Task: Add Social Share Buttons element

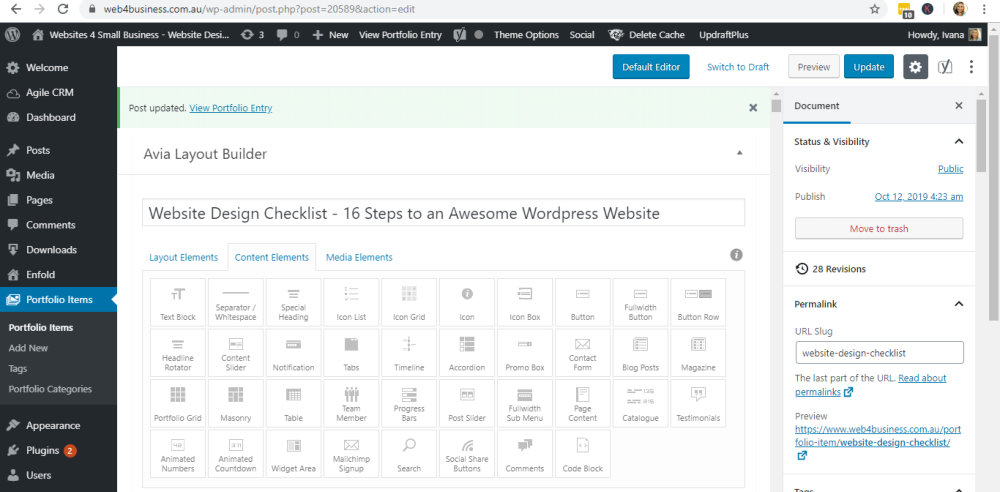Action: point(467,454)
